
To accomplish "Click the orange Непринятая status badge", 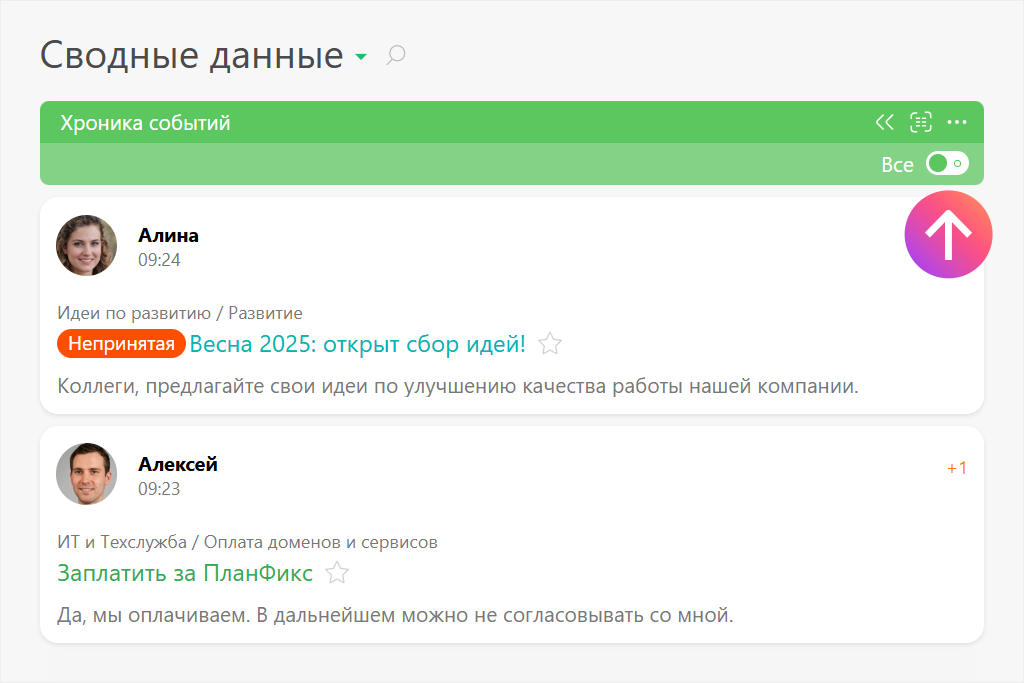I will (121, 344).
